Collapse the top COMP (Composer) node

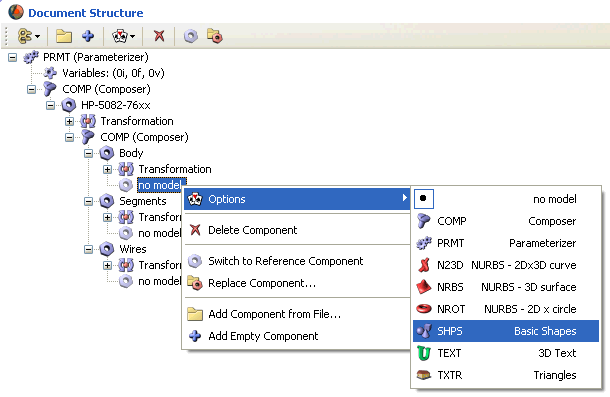32,90
